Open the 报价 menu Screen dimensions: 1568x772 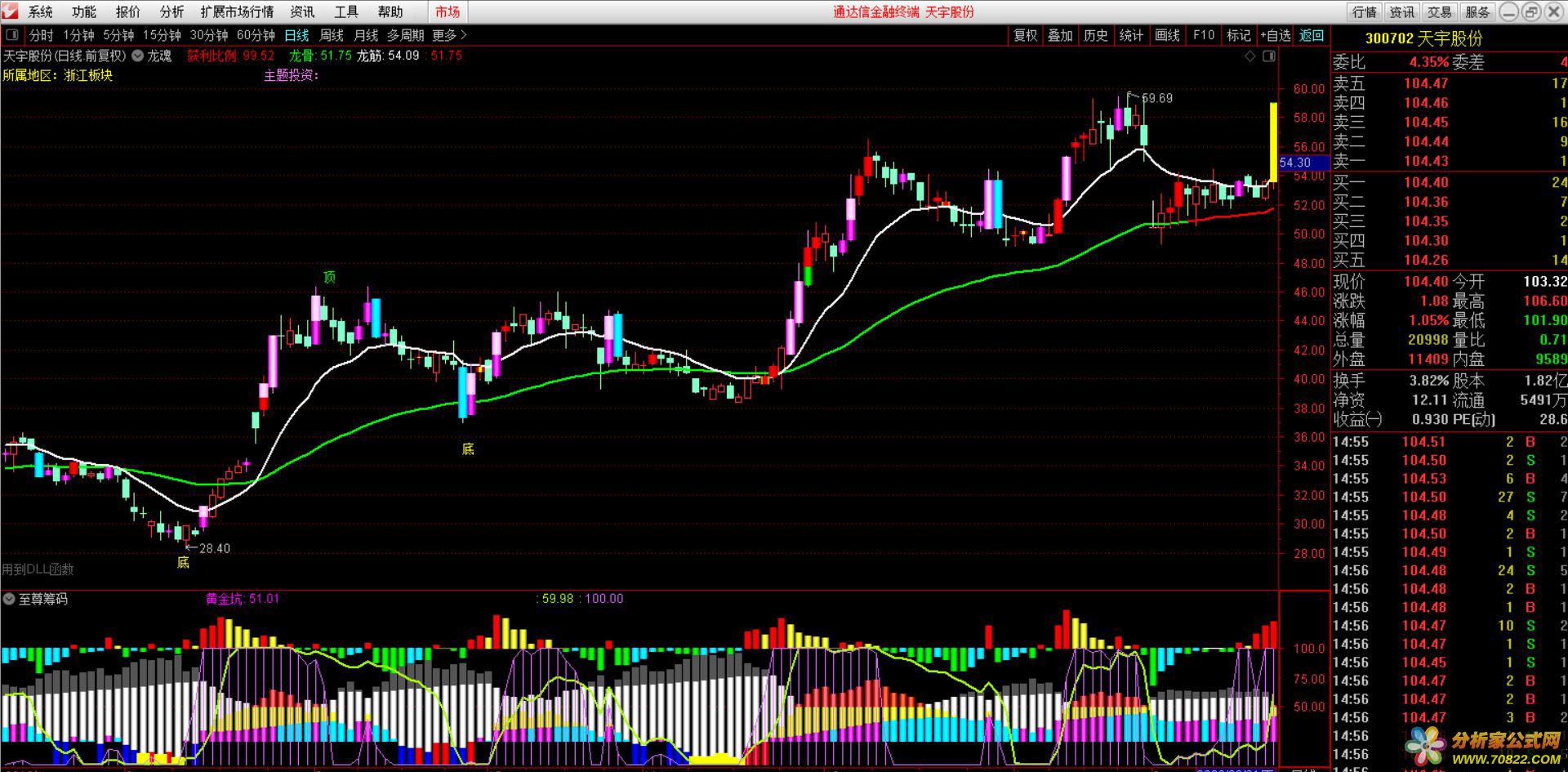[x=127, y=11]
